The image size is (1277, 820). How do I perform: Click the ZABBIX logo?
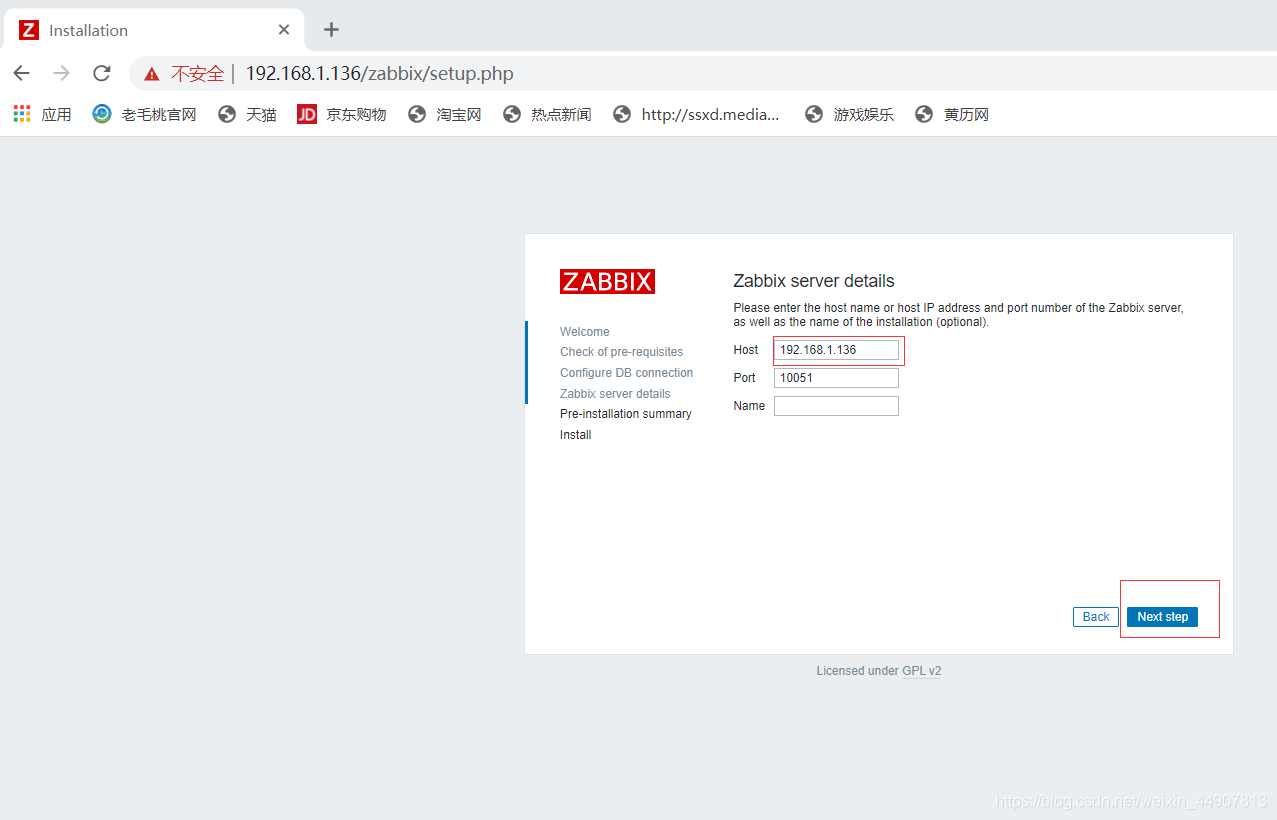(x=607, y=281)
